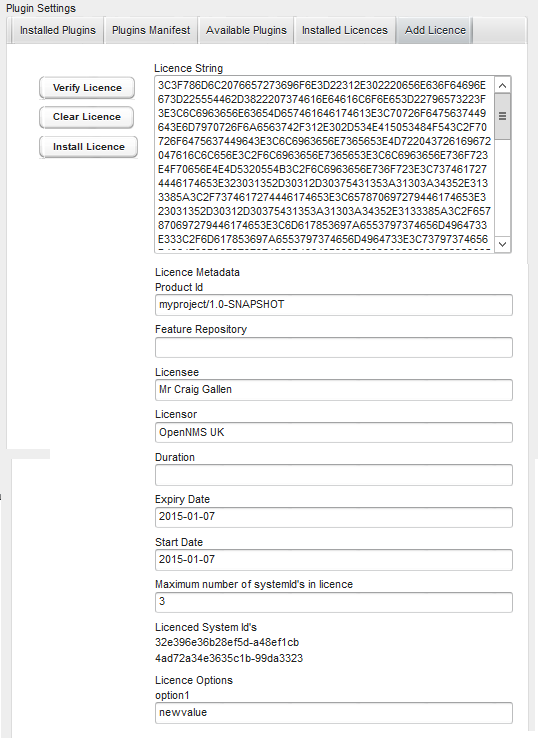Switch to the Plugins Manifest tab

point(151,30)
